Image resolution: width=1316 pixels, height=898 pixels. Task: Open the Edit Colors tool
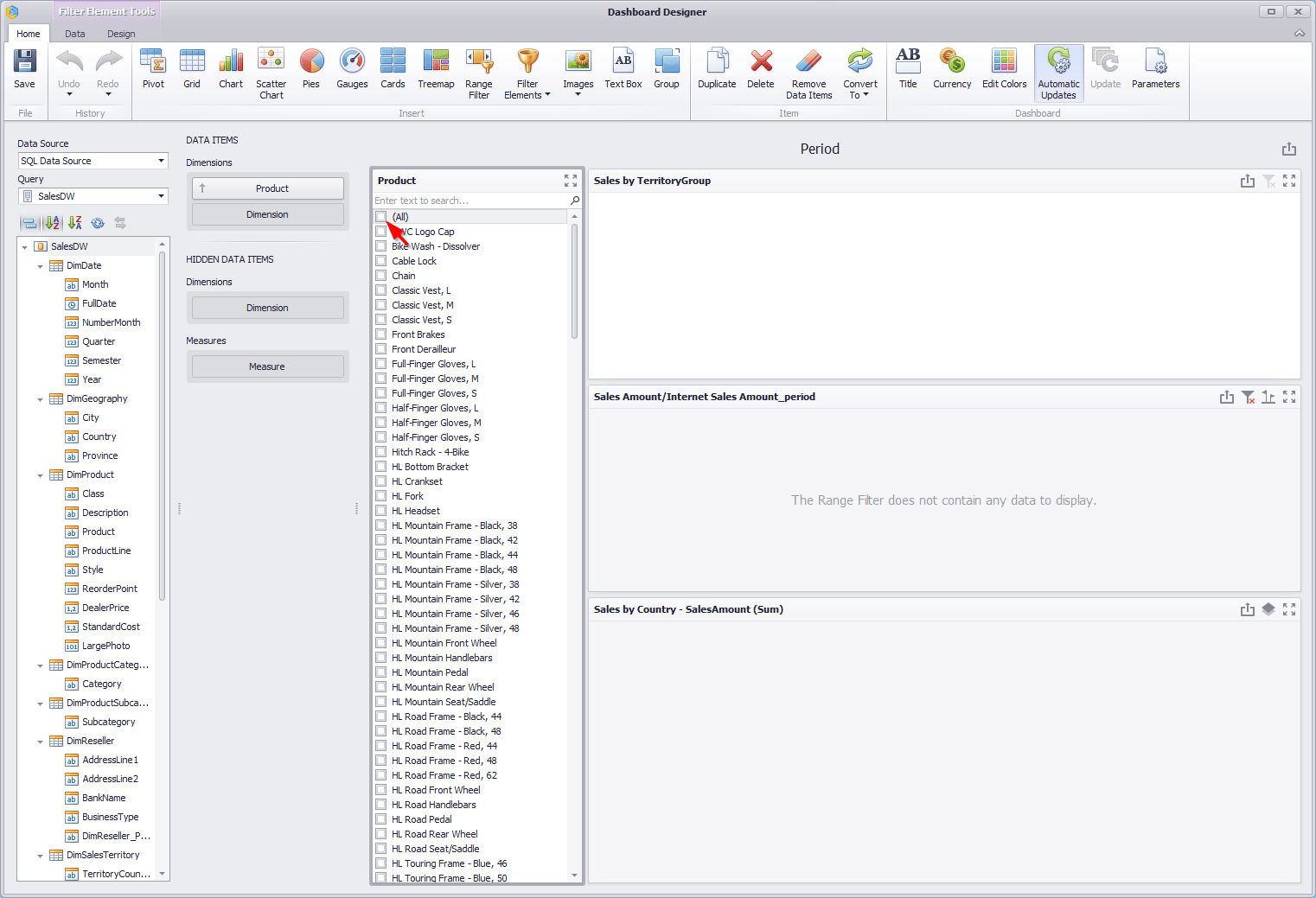[1005, 69]
